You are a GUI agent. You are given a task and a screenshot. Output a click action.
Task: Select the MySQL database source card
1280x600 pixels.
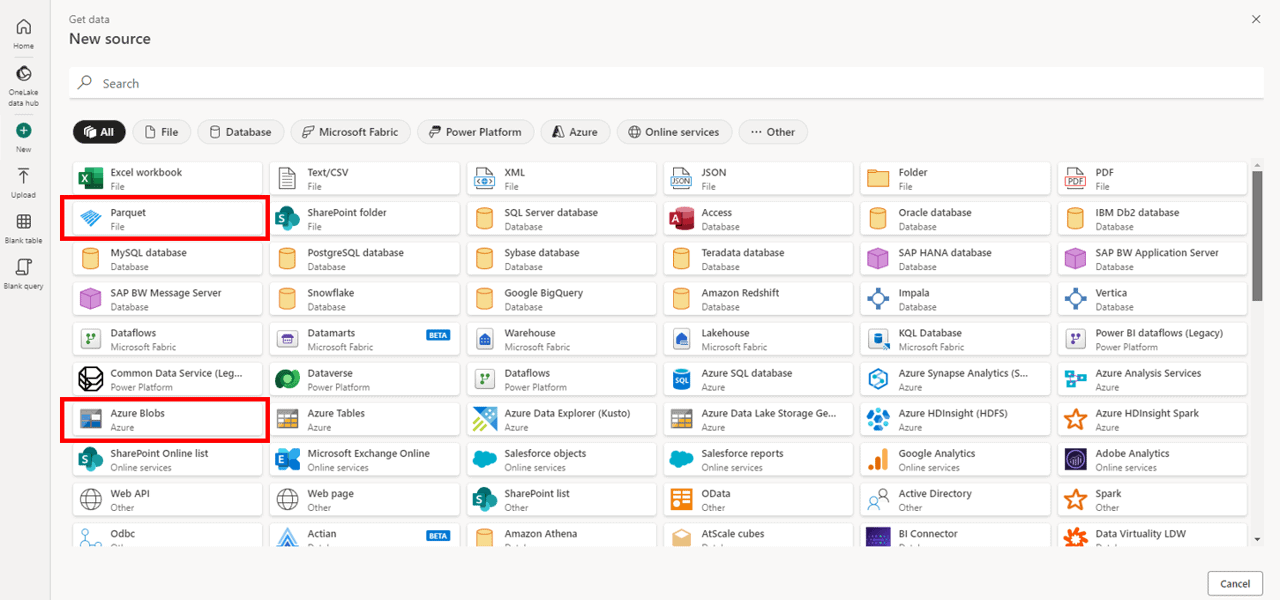167,259
